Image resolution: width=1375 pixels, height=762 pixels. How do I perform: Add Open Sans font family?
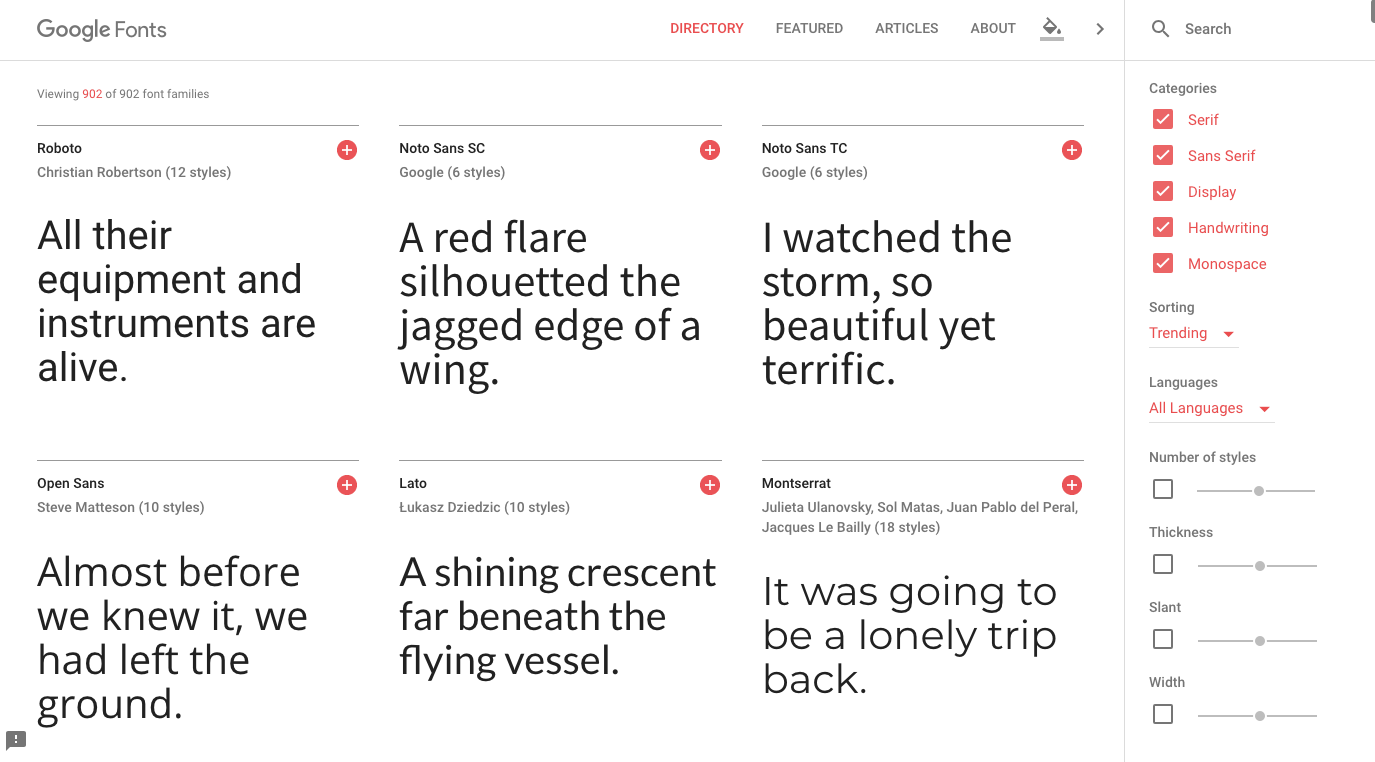[x=347, y=485]
